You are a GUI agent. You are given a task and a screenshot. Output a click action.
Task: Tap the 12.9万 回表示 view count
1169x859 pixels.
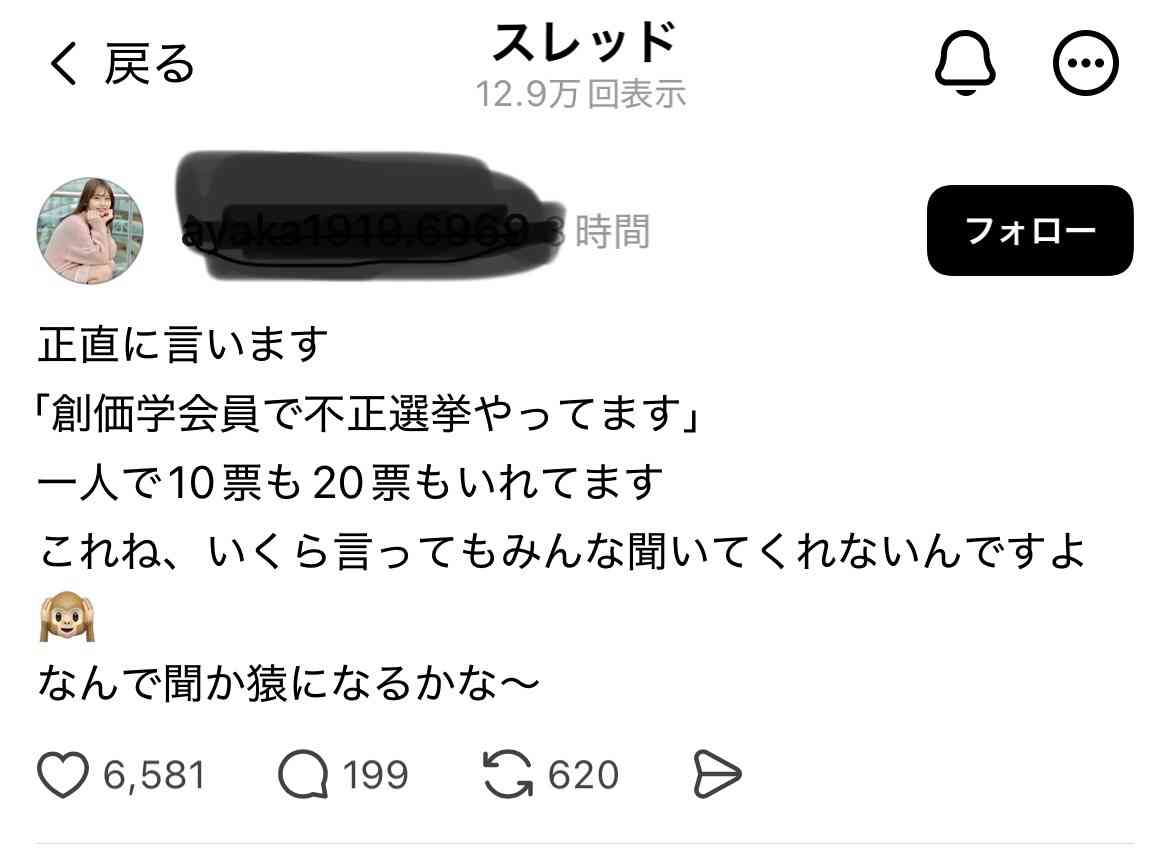[x=581, y=94]
